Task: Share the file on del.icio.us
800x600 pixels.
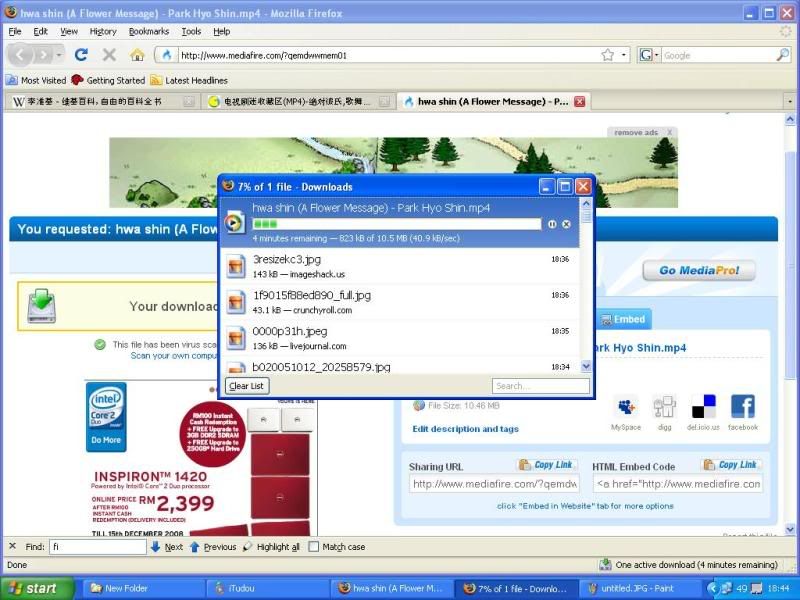Action: point(703,411)
